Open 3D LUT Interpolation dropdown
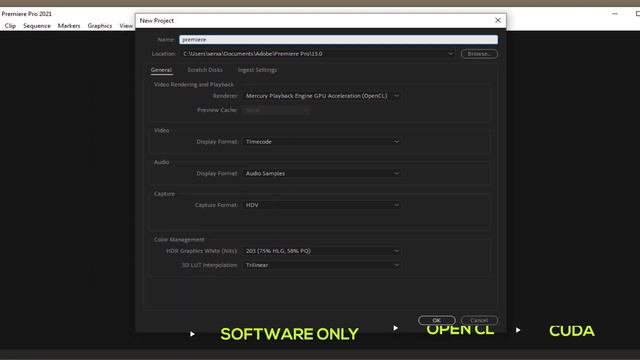Viewport: 640px width, 360px height. 322,265
